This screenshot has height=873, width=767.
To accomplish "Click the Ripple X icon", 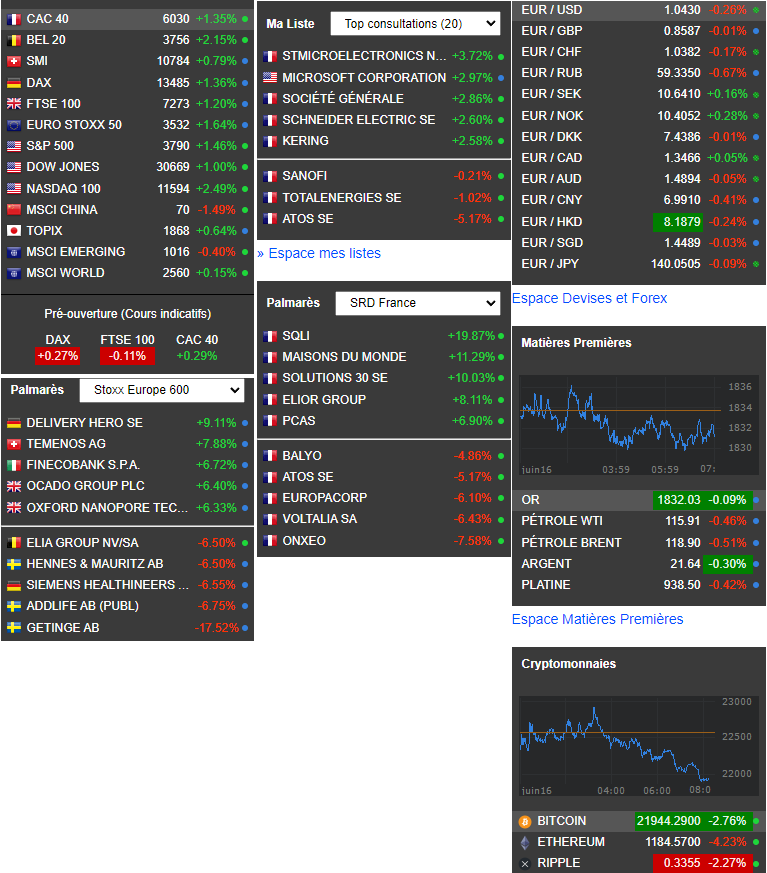I will tap(525, 864).
